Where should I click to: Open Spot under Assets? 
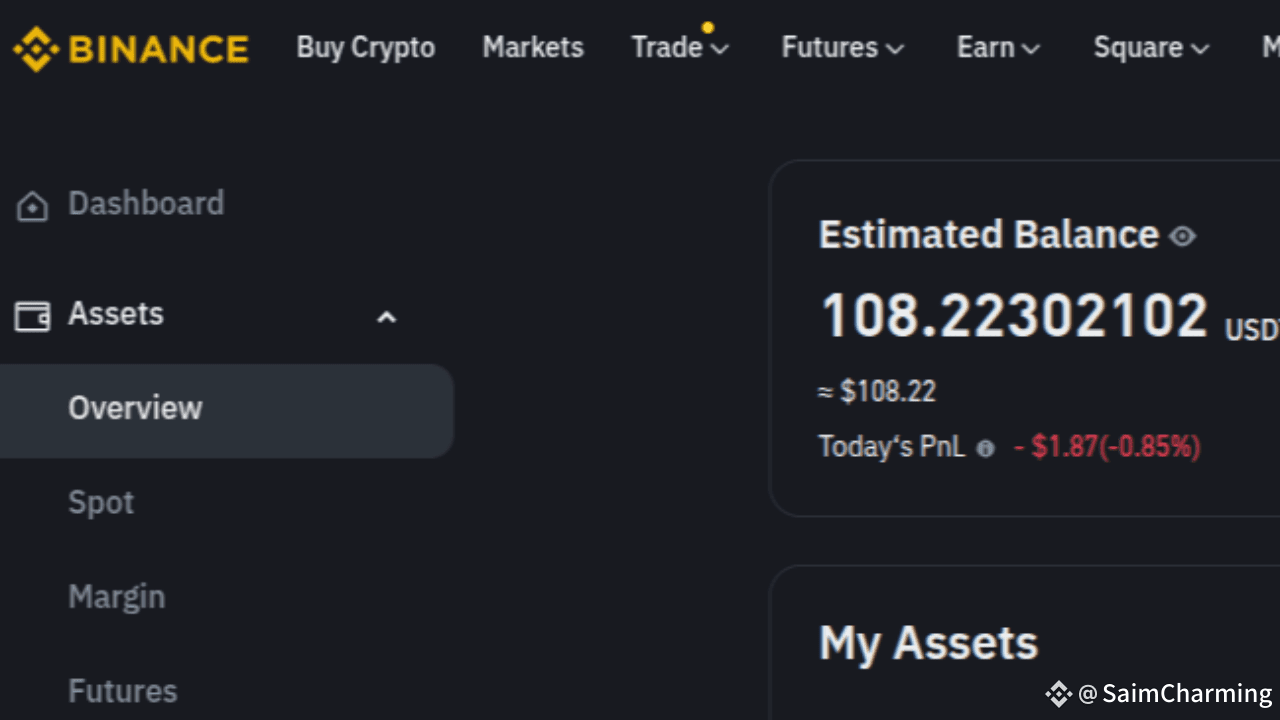(101, 502)
